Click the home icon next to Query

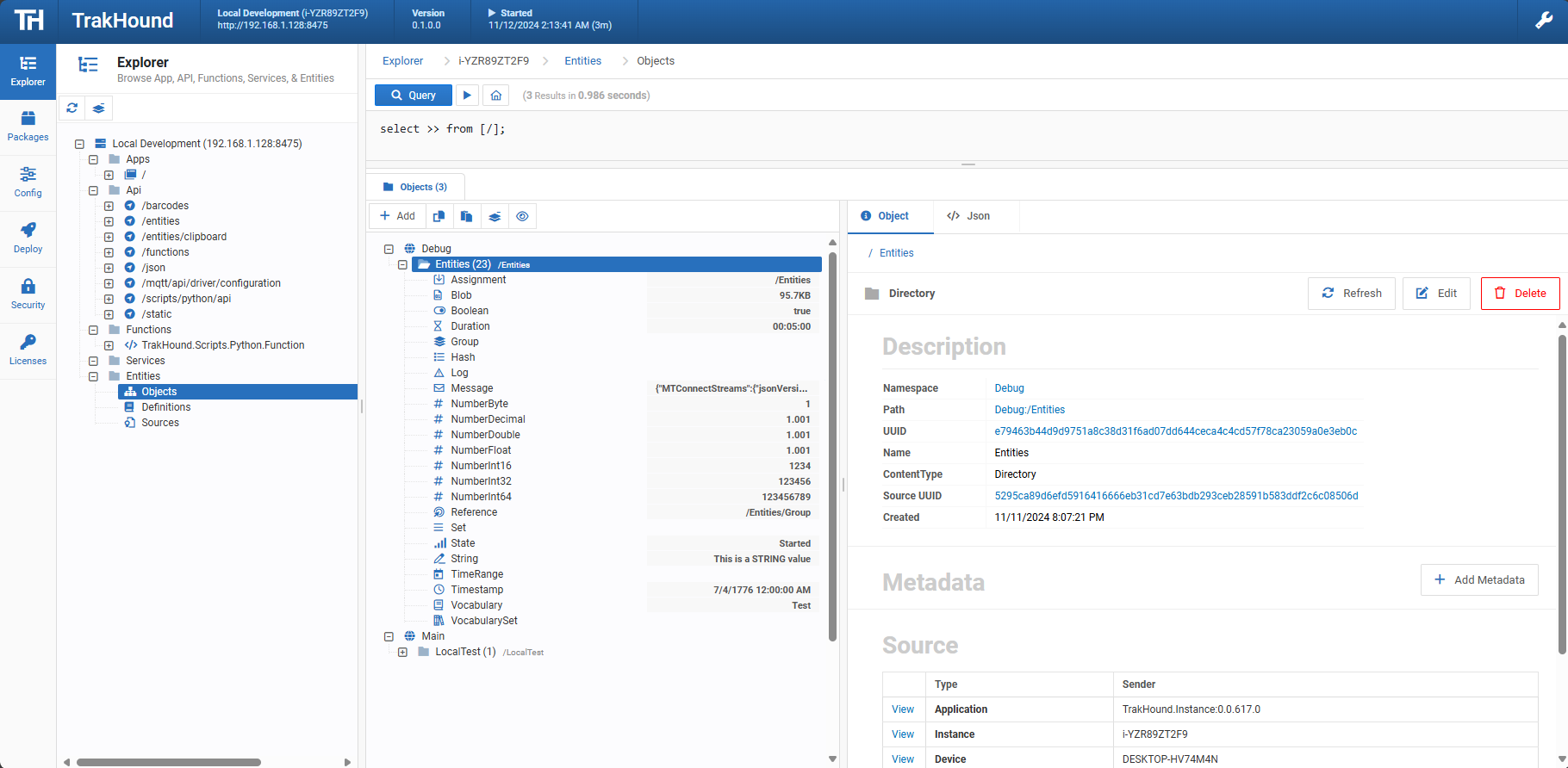click(496, 95)
